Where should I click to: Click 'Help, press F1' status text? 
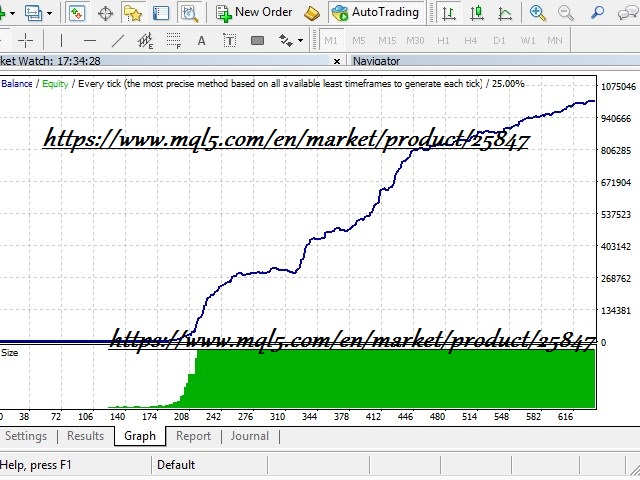click(36, 465)
